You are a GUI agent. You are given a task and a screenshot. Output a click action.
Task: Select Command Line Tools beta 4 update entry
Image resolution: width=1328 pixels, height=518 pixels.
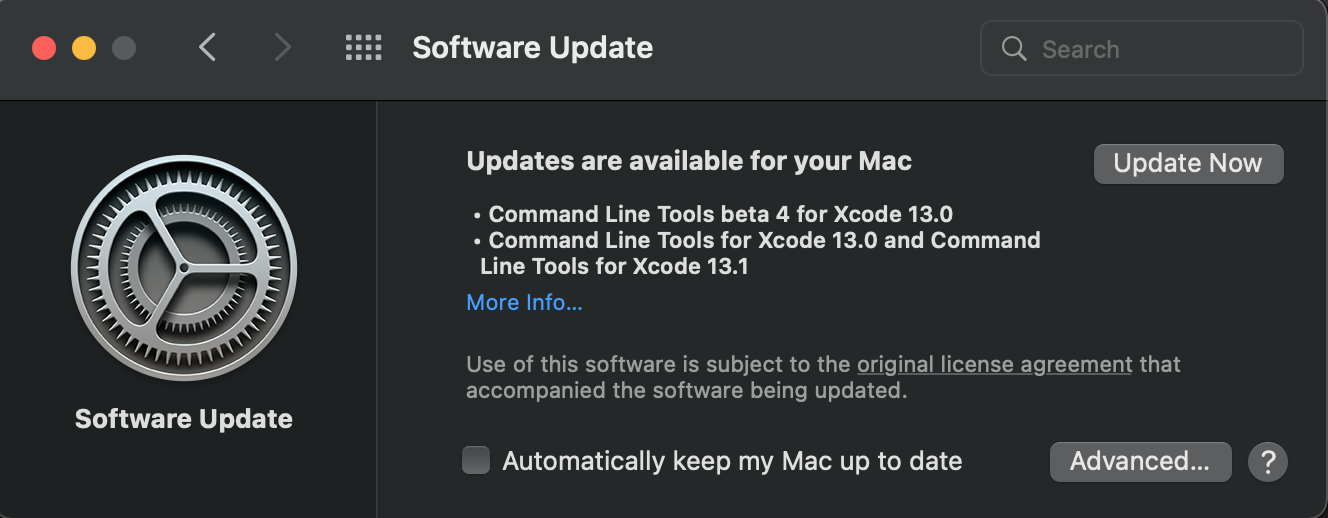pos(720,214)
